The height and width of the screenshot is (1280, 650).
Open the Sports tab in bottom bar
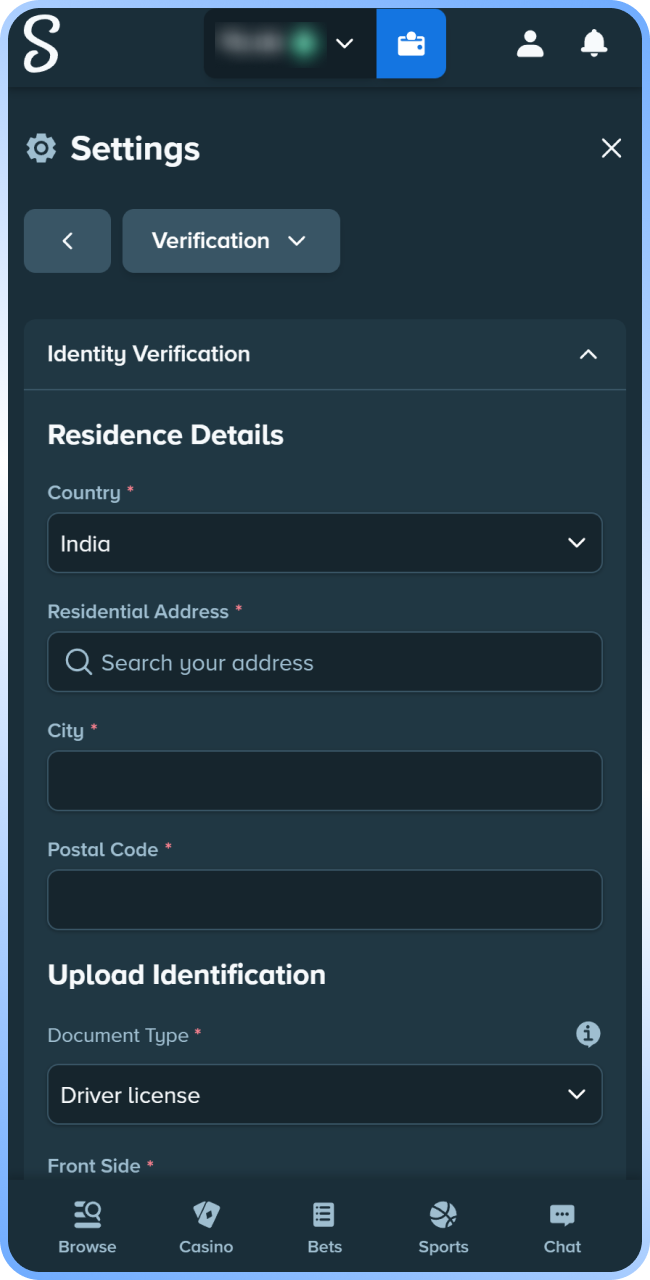click(443, 1228)
